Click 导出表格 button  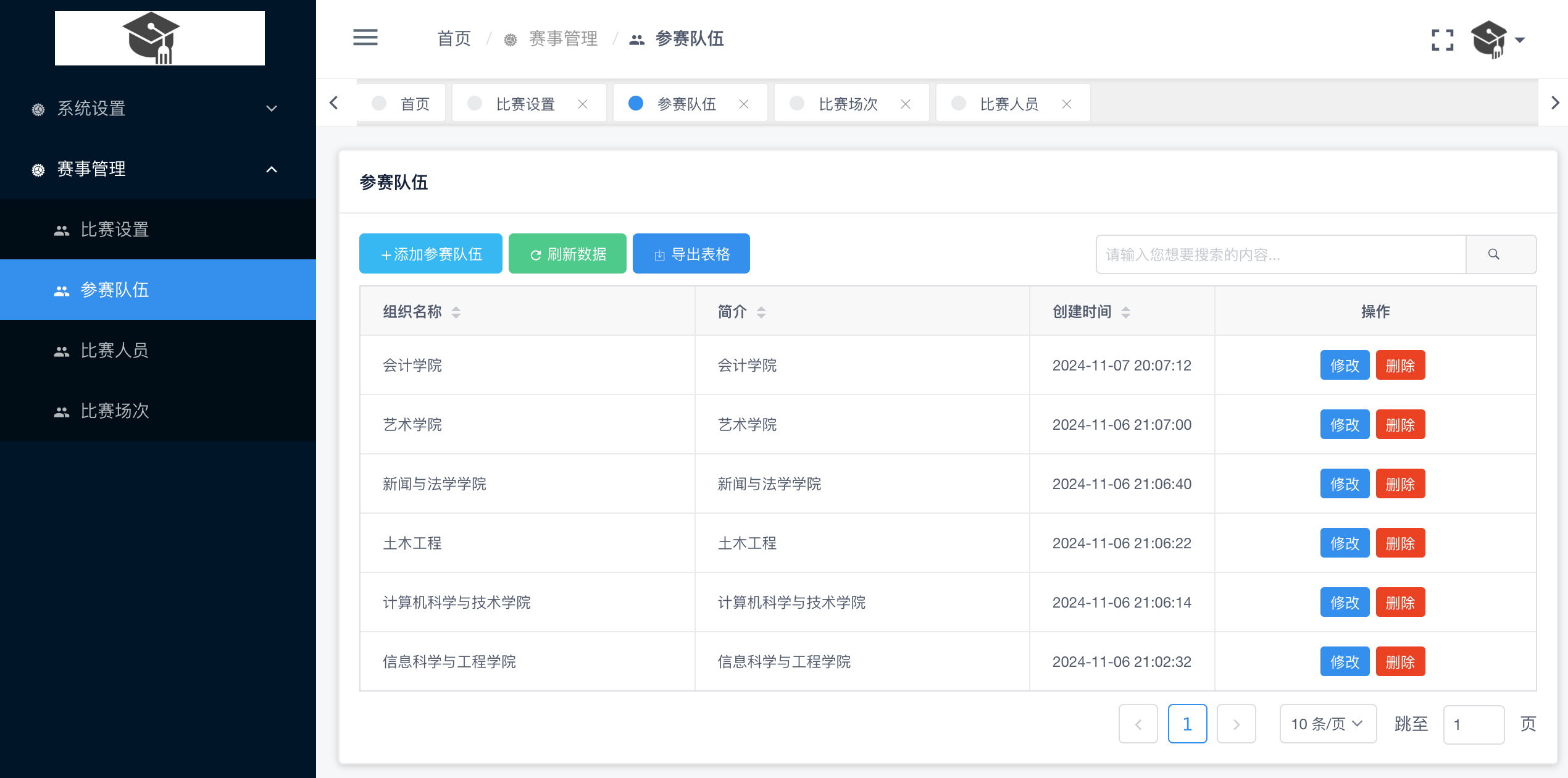click(x=691, y=254)
